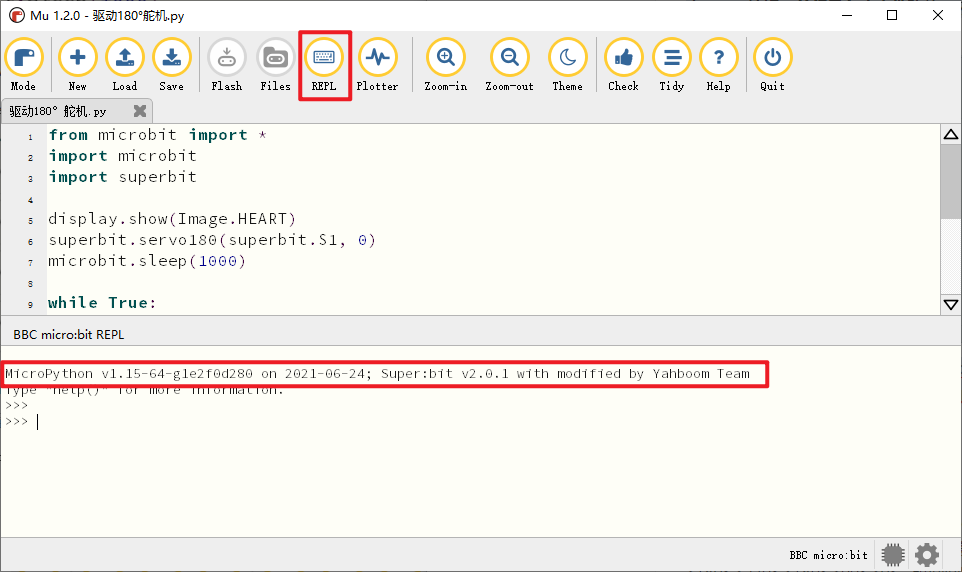The width and height of the screenshot is (962, 572).
Task: Click the device chip status icon
Action: coord(893,555)
